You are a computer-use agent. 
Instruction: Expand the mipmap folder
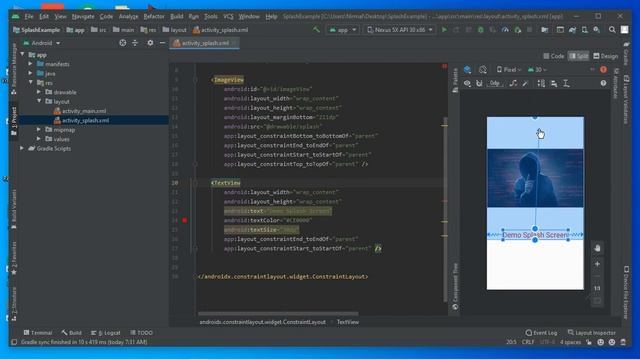[39, 130]
